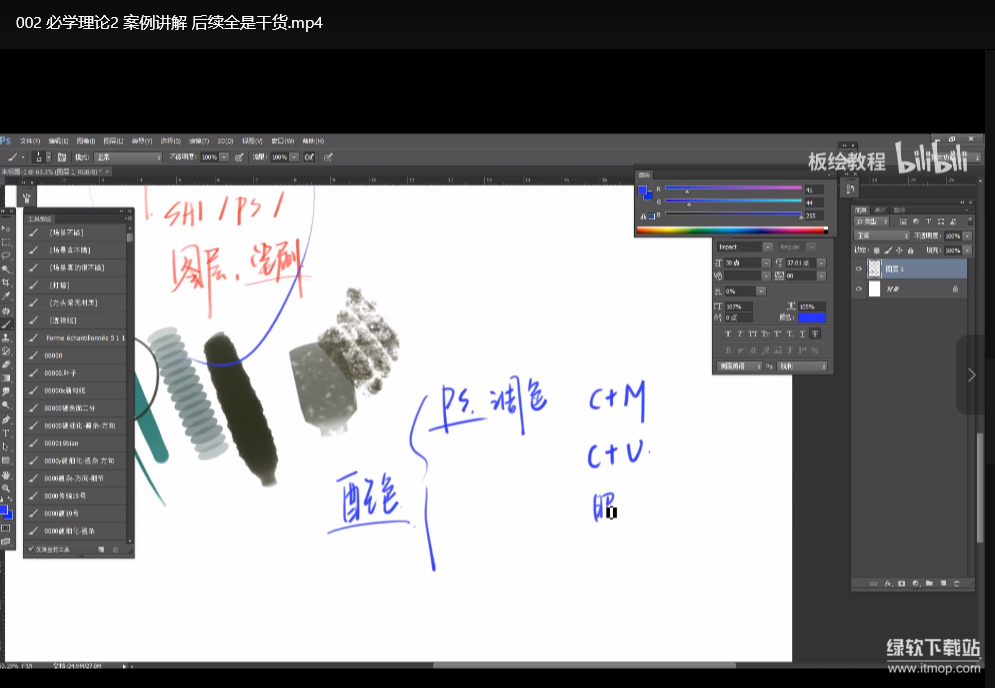This screenshot has width=995, height=688.
Task: Select the Hand tool
Action: tap(6, 475)
